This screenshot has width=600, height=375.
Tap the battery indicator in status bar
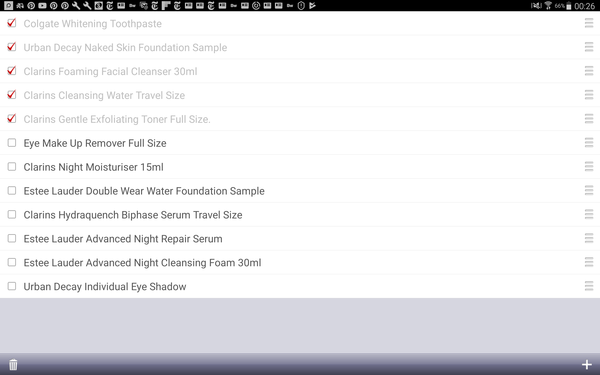[x=569, y=5]
